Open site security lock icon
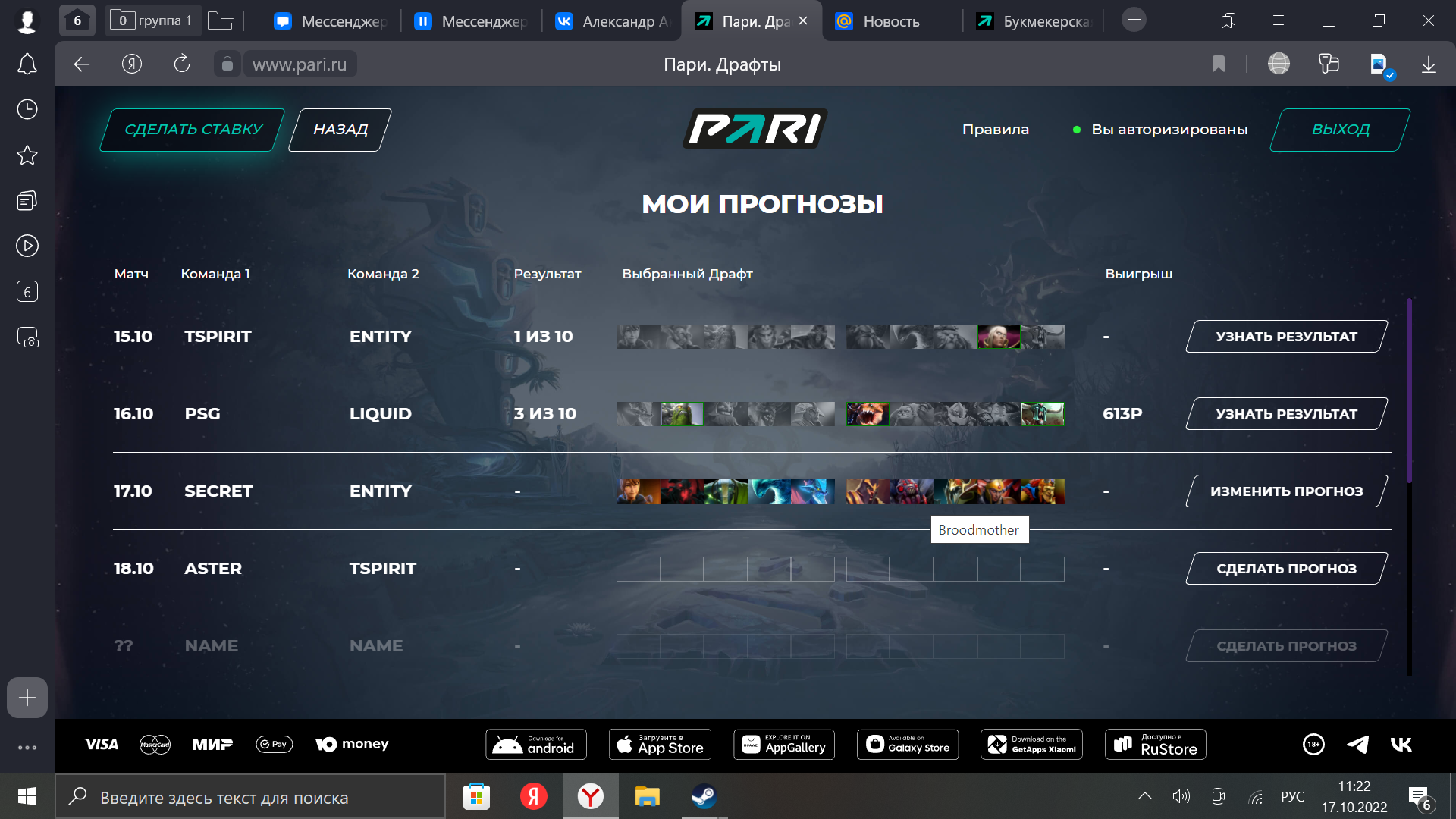Screen dimensions: 1456x819 point(227,64)
